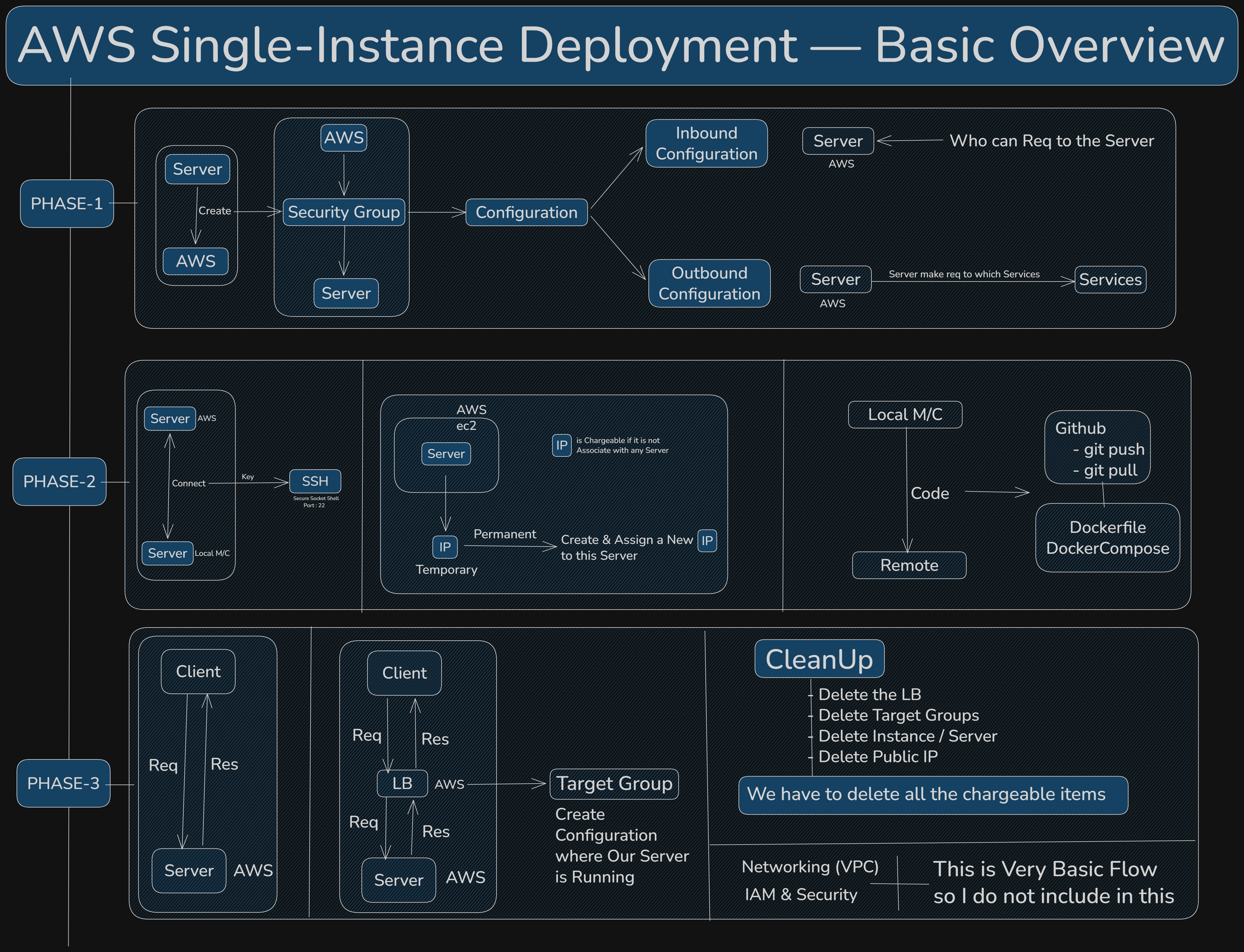Select the Inbound Configuration box
The height and width of the screenshot is (952, 1244).
[707, 143]
